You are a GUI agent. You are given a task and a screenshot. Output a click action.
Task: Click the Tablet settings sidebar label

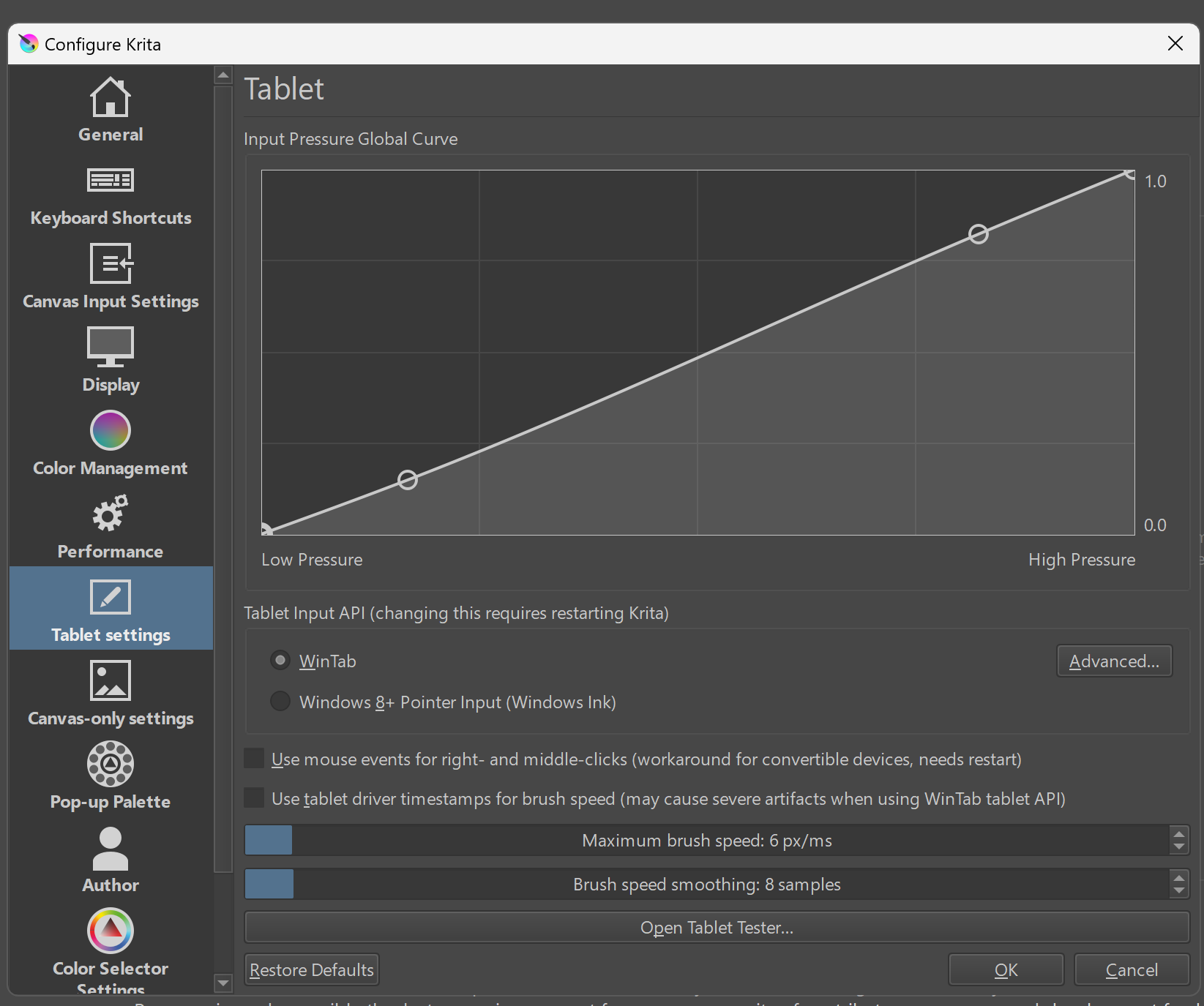pyautogui.click(x=111, y=635)
